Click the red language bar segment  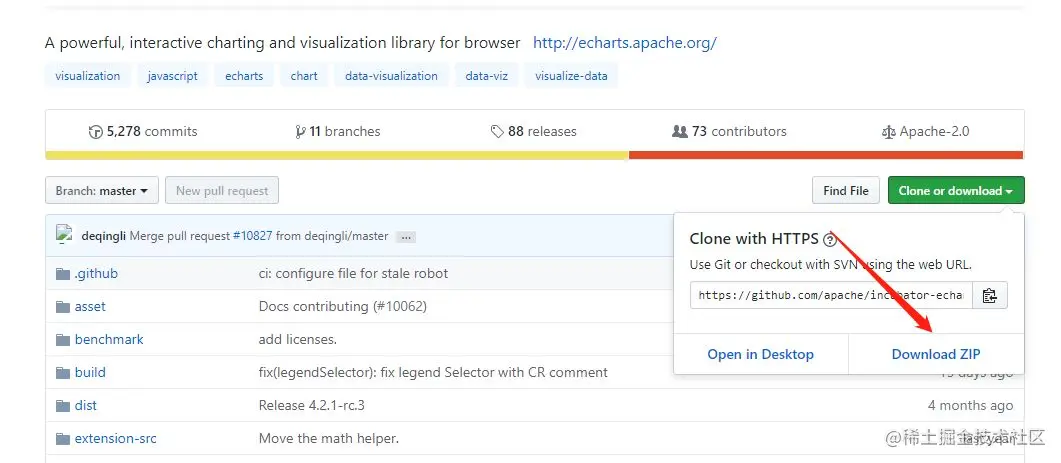coord(826,155)
